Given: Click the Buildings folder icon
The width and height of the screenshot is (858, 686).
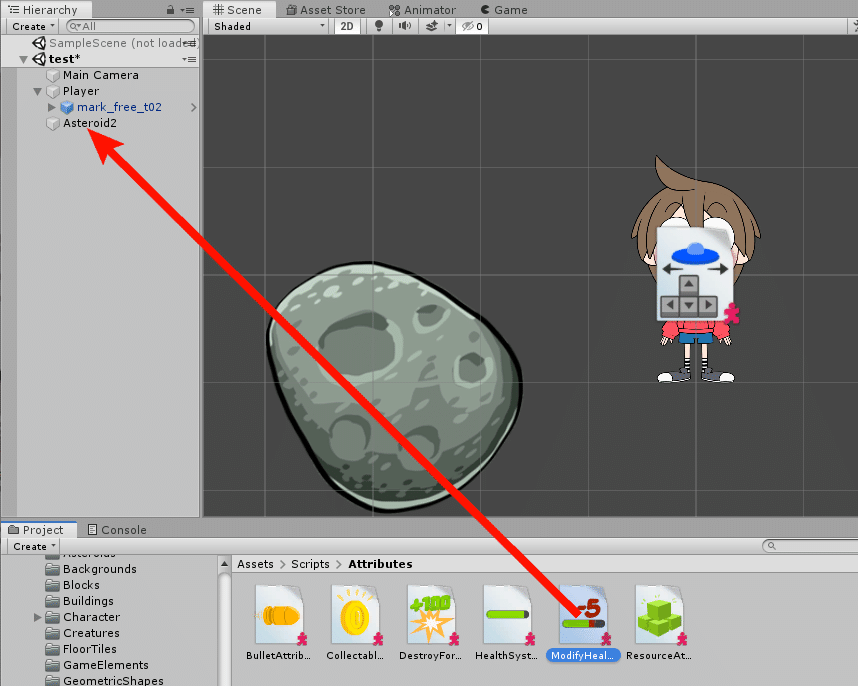Looking at the screenshot, I should point(53,601).
